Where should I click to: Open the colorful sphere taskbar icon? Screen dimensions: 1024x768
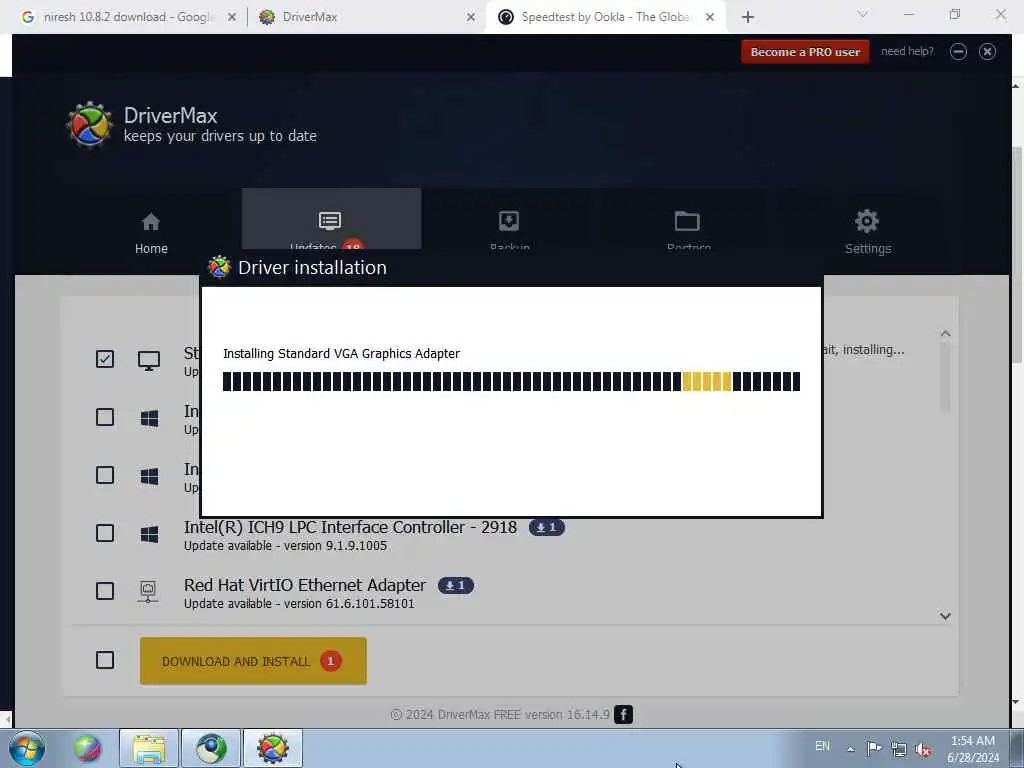point(87,748)
